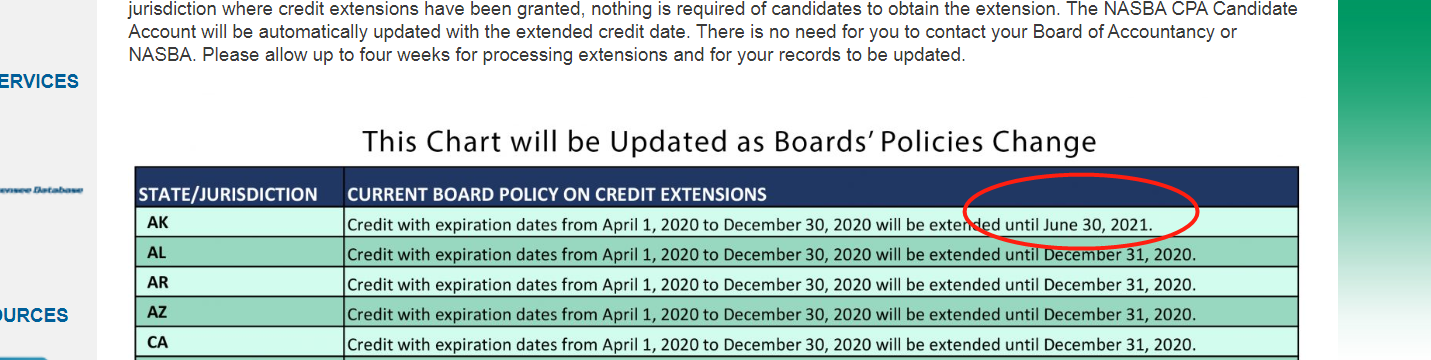Click the AK state cell
Viewport: 1431px width, 360px height.
coord(240,222)
